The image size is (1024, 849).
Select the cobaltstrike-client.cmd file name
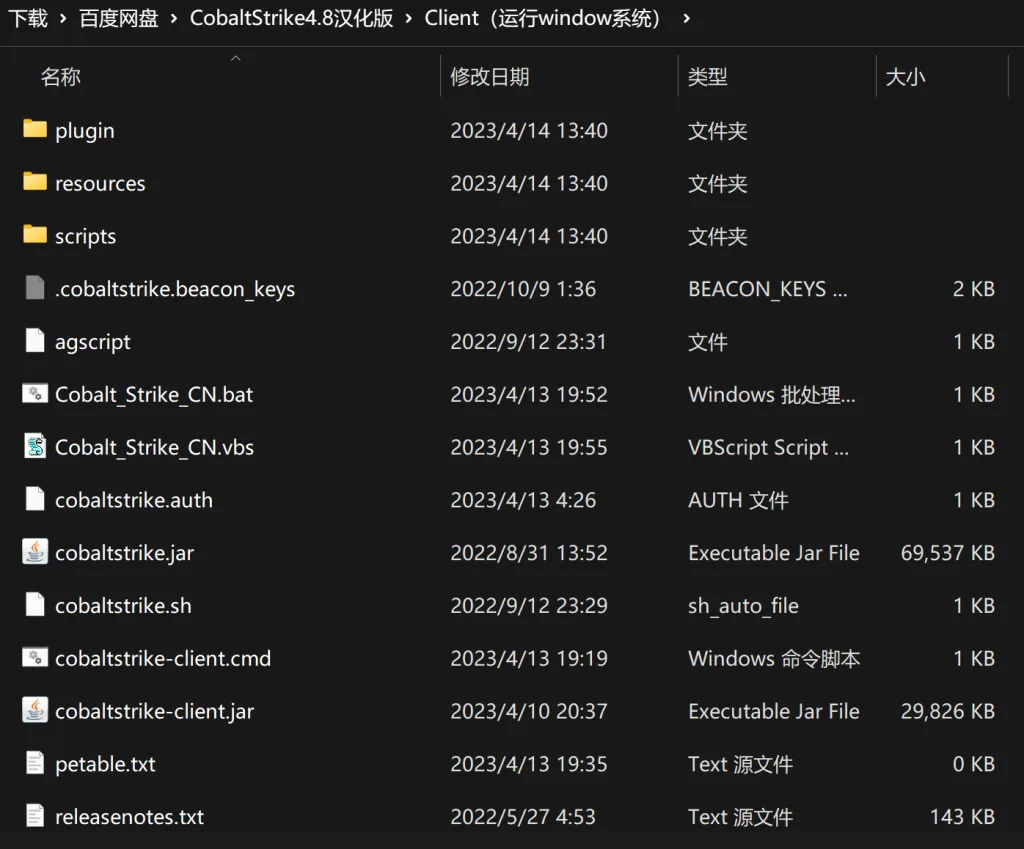coord(163,659)
